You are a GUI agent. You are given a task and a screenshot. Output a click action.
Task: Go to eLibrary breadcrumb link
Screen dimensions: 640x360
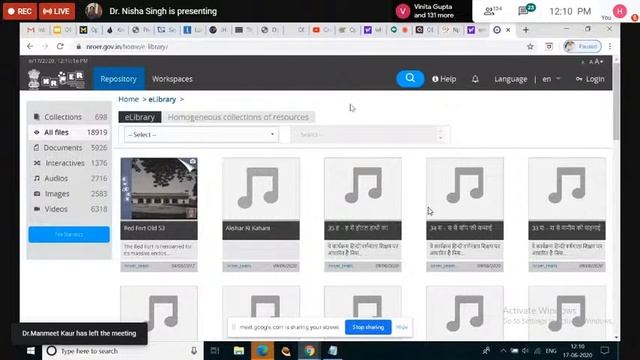point(162,99)
